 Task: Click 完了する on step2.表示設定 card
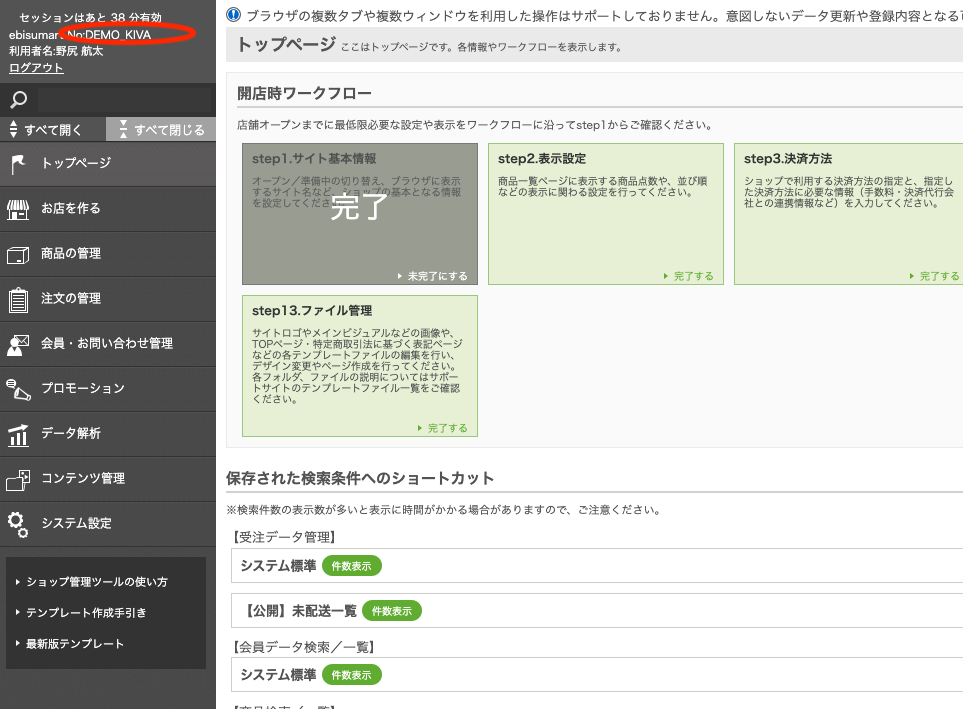coord(689,276)
